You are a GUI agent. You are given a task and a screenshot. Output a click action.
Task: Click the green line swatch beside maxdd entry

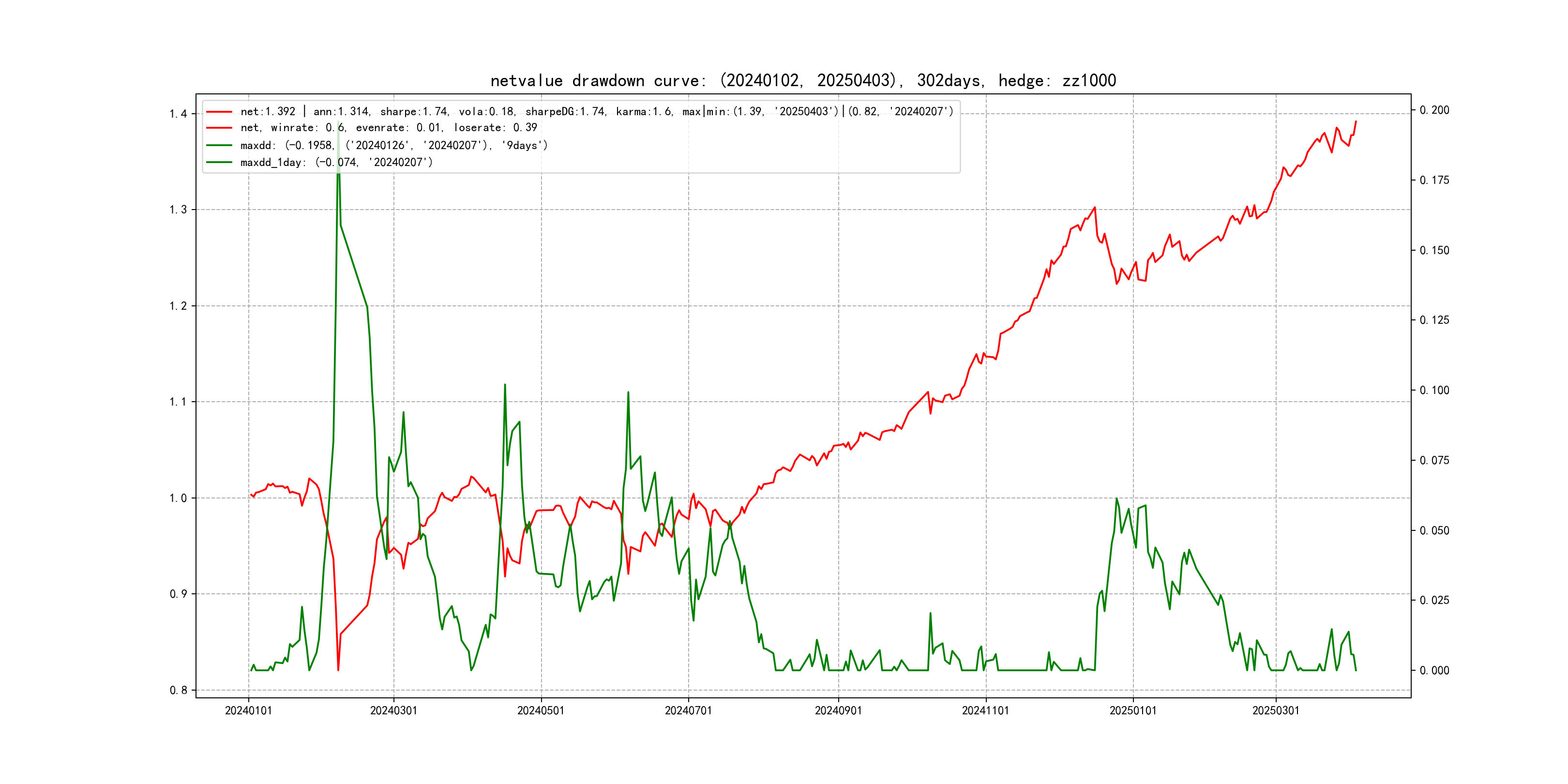click(x=219, y=146)
